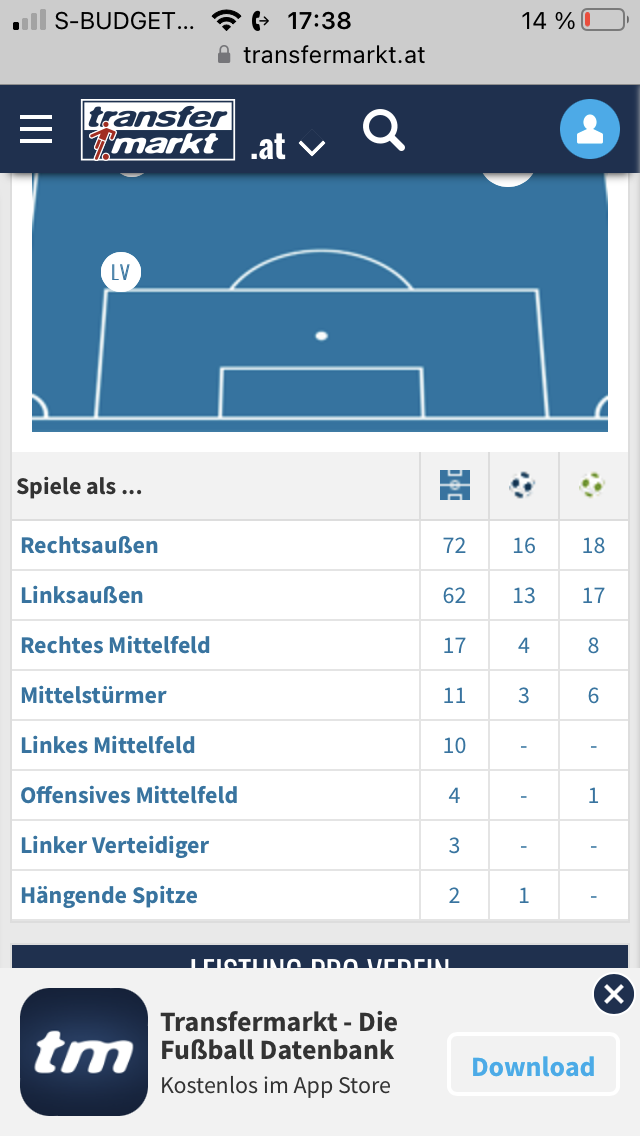This screenshot has height=1136, width=640.
Task: Close the app download banner
Action: (613, 994)
